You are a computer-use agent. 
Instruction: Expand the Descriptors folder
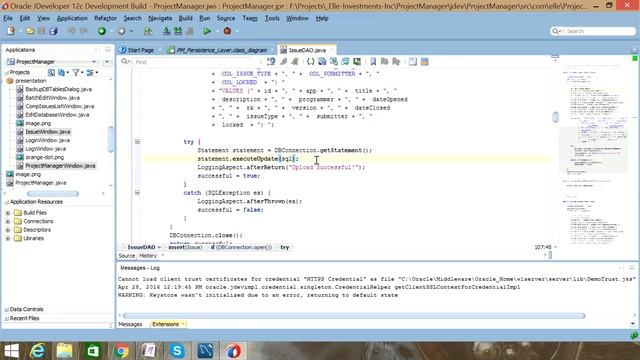point(8,230)
